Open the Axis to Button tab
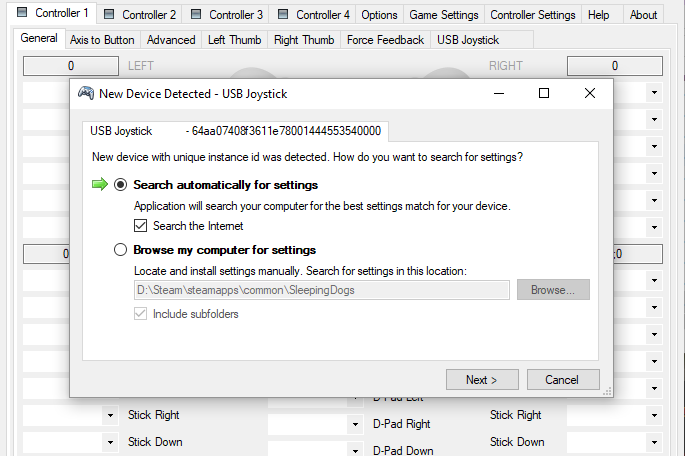Image resolution: width=685 pixels, height=456 pixels. pyautogui.click(x=102, y=40)
